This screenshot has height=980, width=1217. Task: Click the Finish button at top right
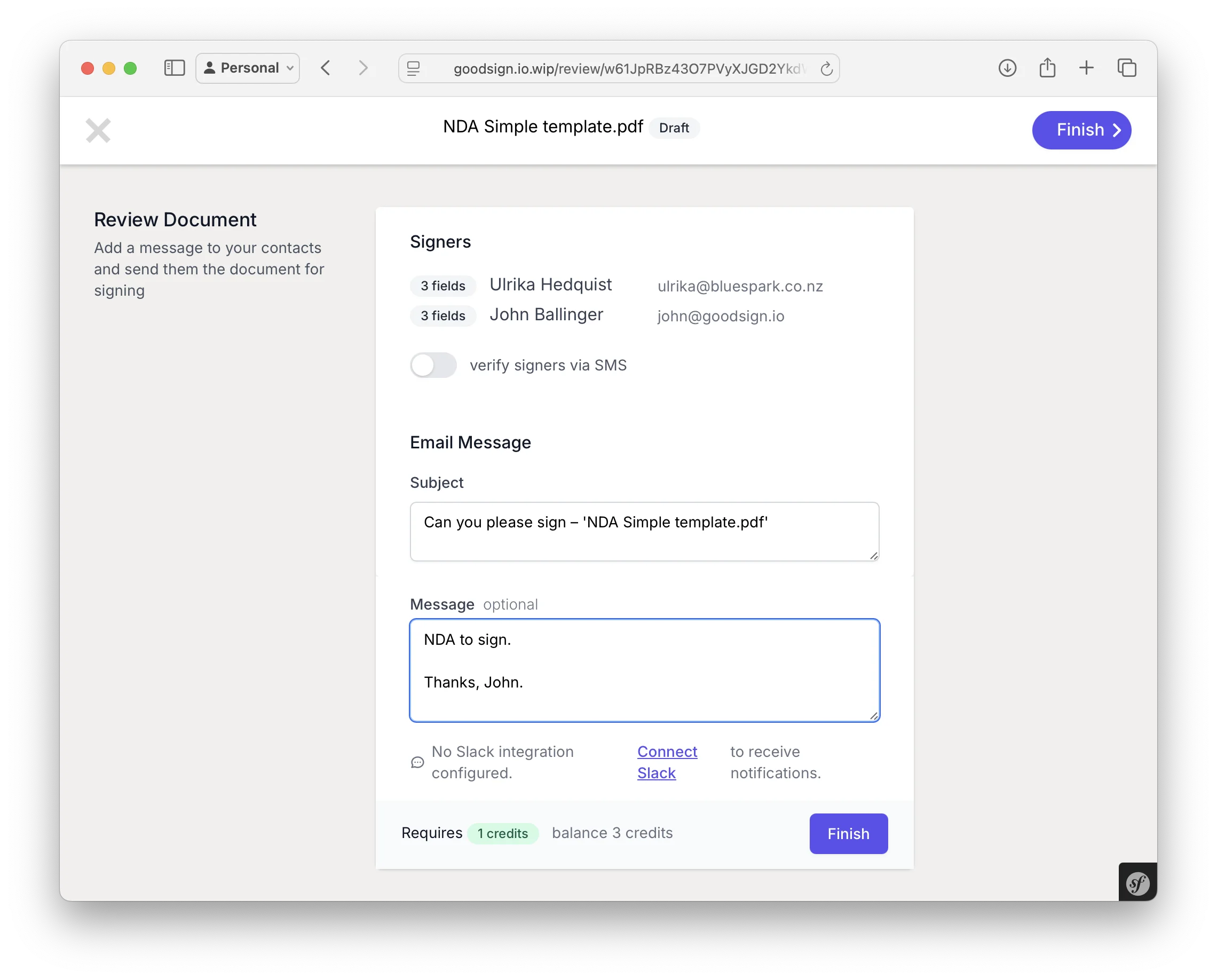coord(1081,130)
